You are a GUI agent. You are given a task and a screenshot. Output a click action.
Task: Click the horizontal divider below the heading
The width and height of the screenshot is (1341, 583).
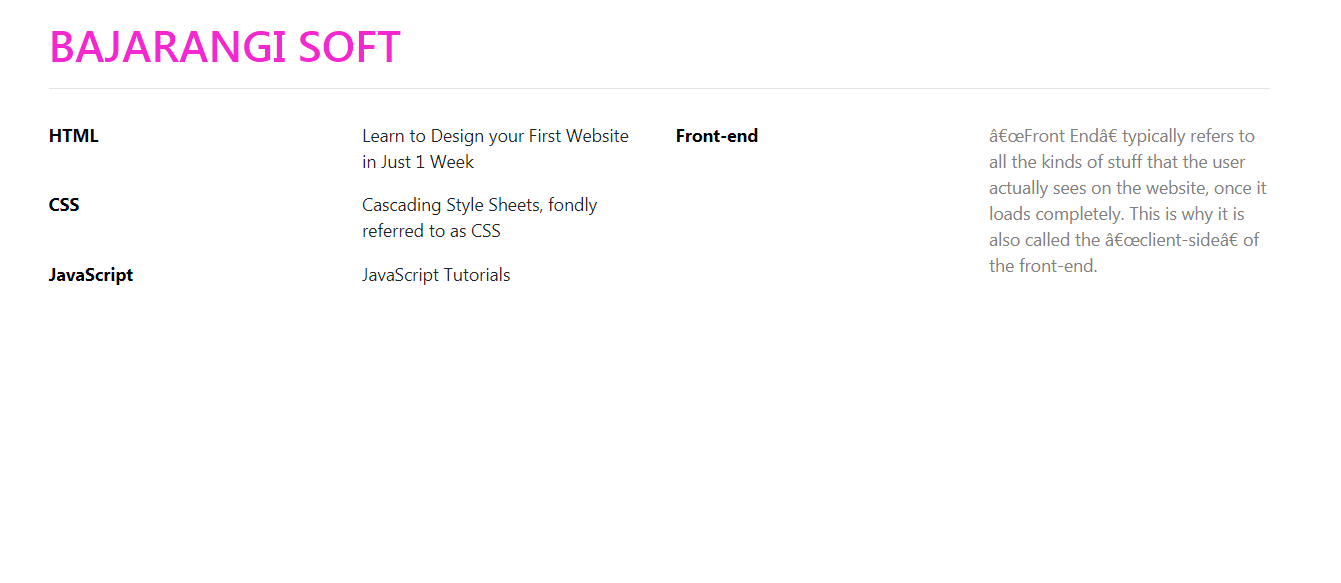pyautogui.click(x=659, y=88)
